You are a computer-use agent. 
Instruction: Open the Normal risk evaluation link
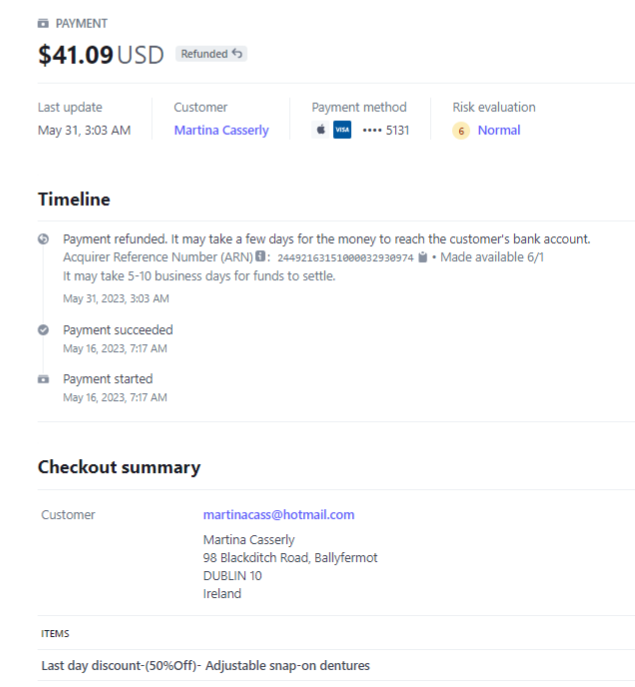click(498, 130)
